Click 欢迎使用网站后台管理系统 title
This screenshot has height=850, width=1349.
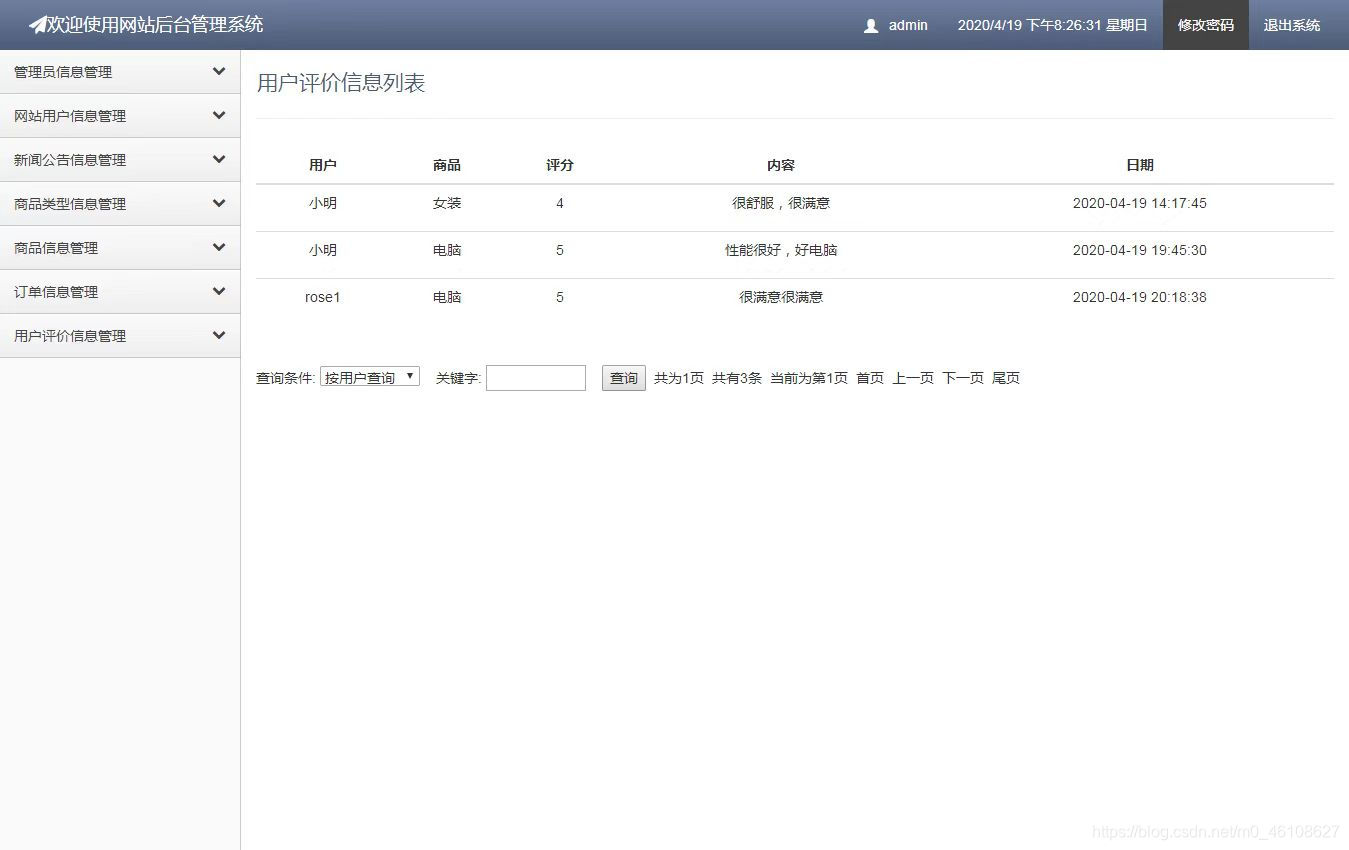tap(155, 24)
